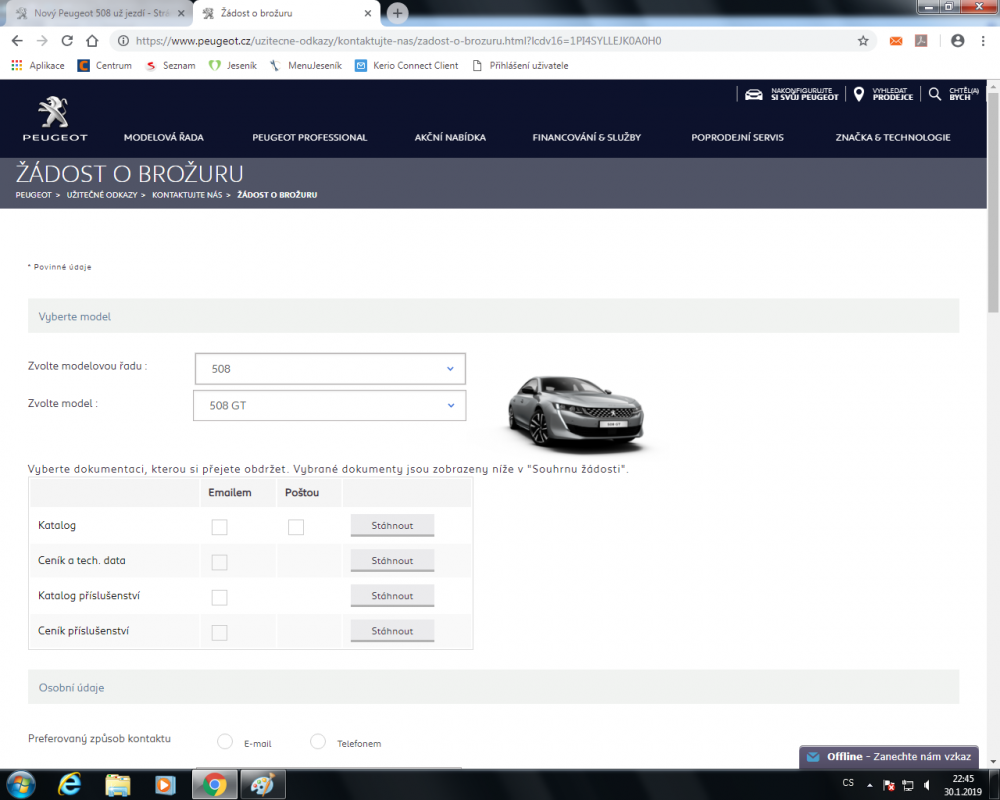The width and height of the screenshot is (1000, 800).
Task: Open the Chrome user profile icon
Action: (x=957, y=41)
